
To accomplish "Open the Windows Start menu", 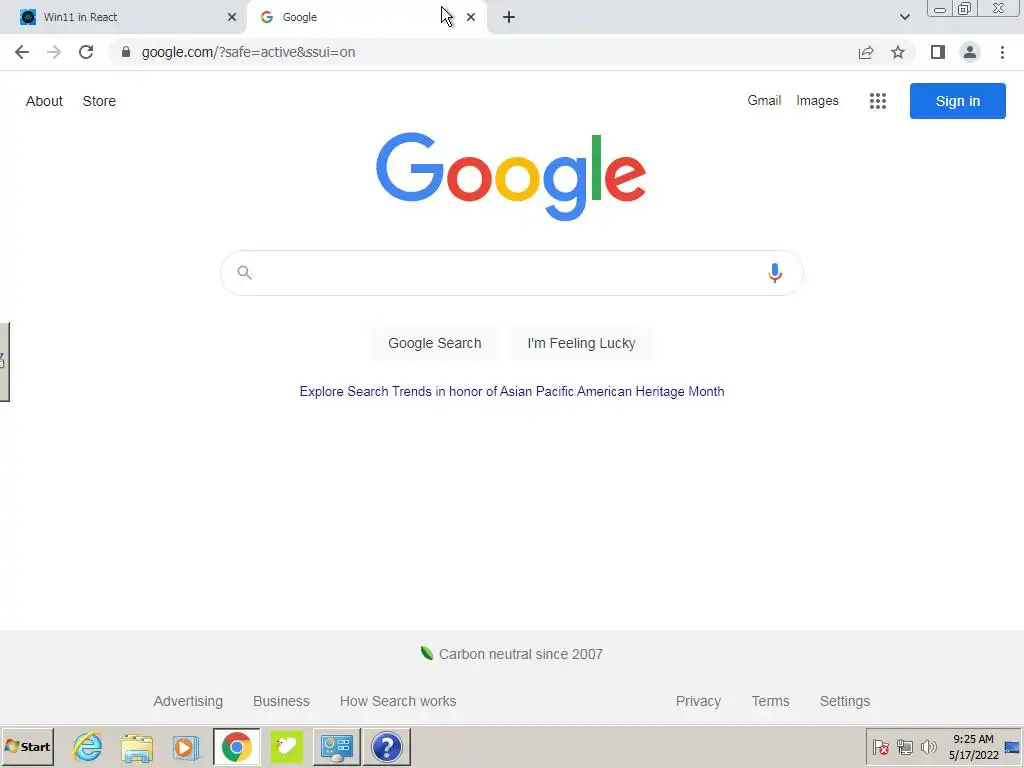I will (x=27, y=746).
